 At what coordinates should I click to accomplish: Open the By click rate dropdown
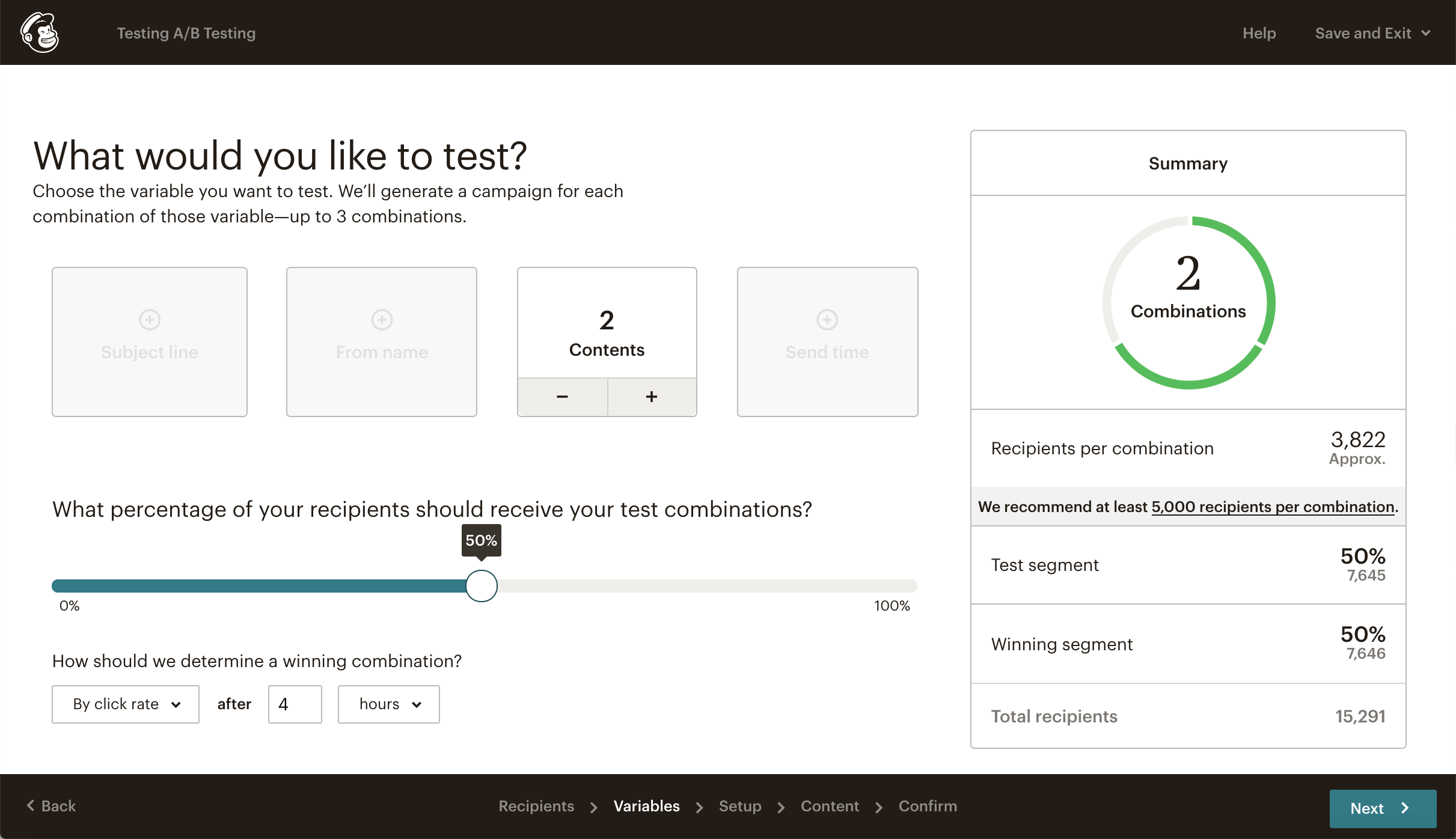tap(126, 704)
